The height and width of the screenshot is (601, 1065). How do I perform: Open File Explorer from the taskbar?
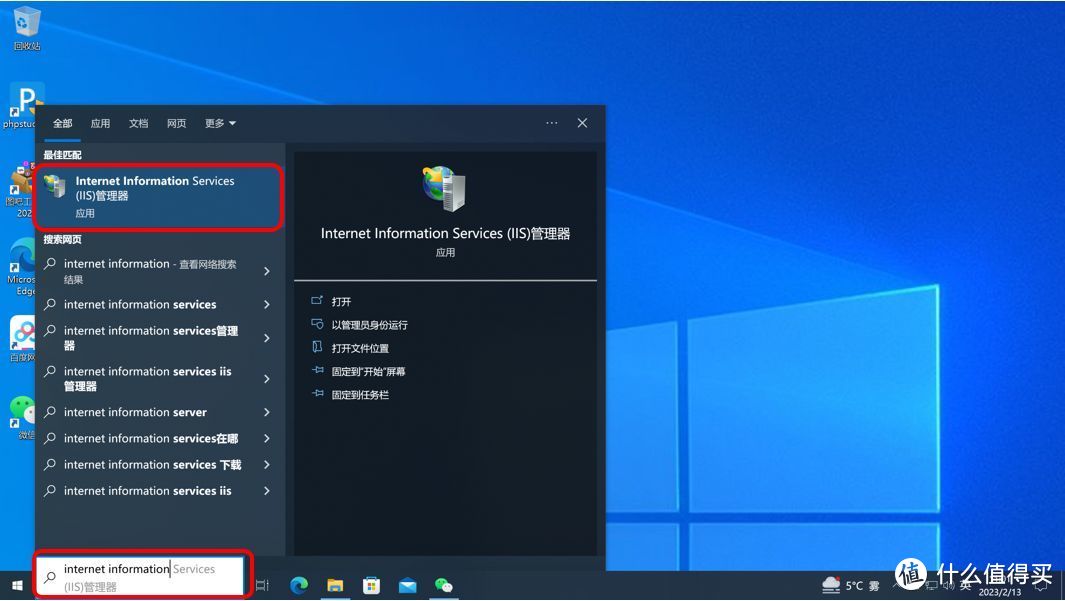(335, 584)
